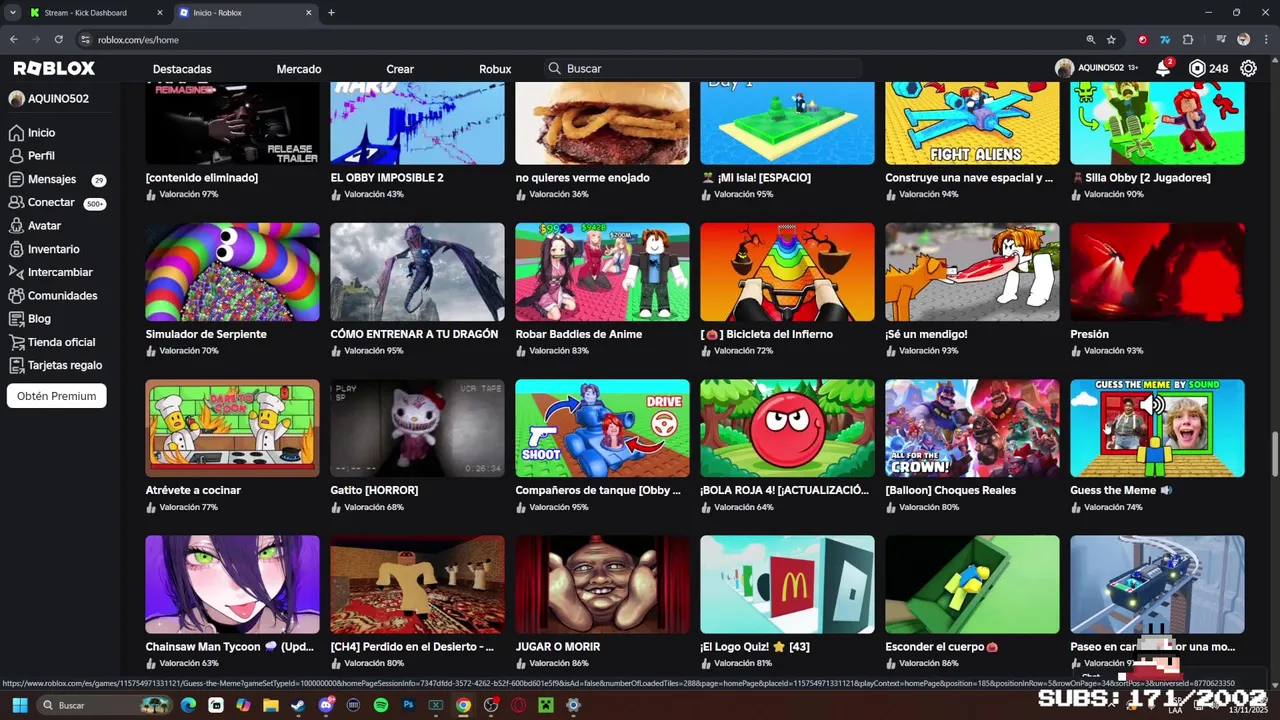Image resolution: width=1280 pixels, height=720 pixels.
Task: Open Chrome profile avatar
Action: click(1244, 40)
